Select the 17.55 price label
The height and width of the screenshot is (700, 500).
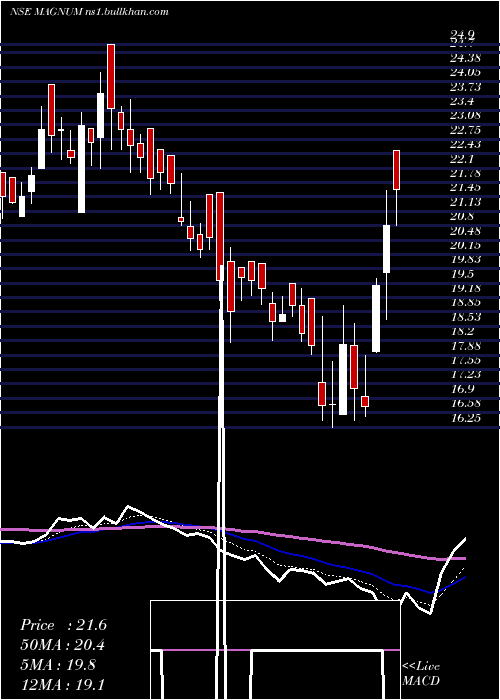[x=465, y=360]
